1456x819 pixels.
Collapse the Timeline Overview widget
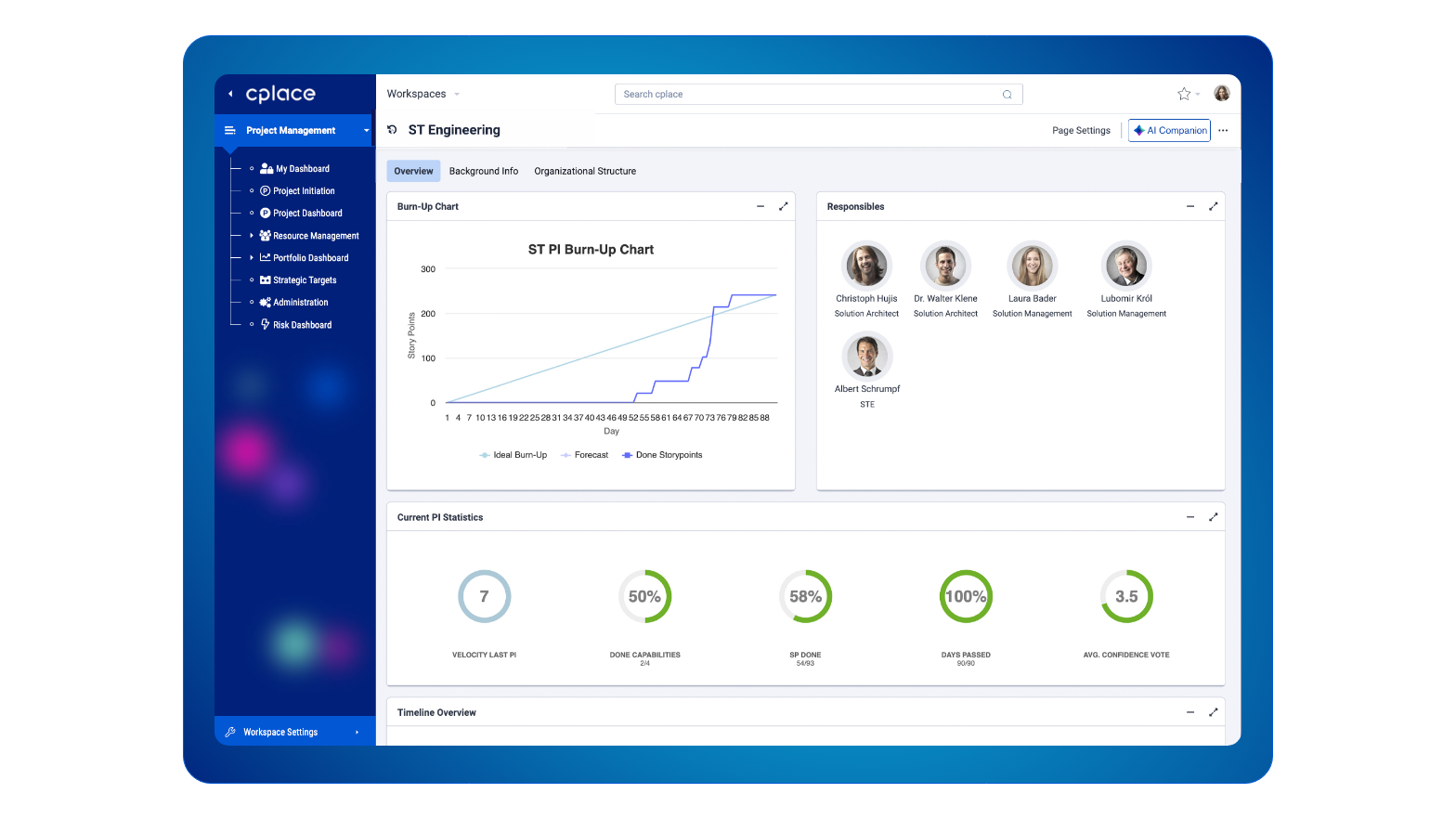coord(1190,712)
